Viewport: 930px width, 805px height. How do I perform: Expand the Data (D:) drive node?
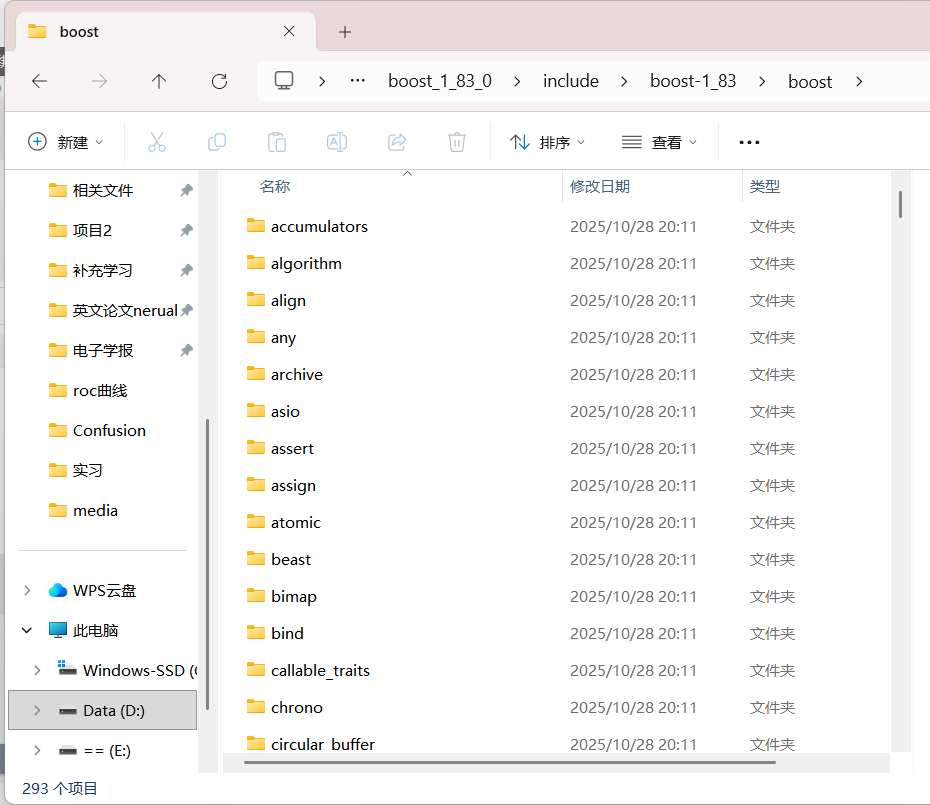[x=37, y=711]
